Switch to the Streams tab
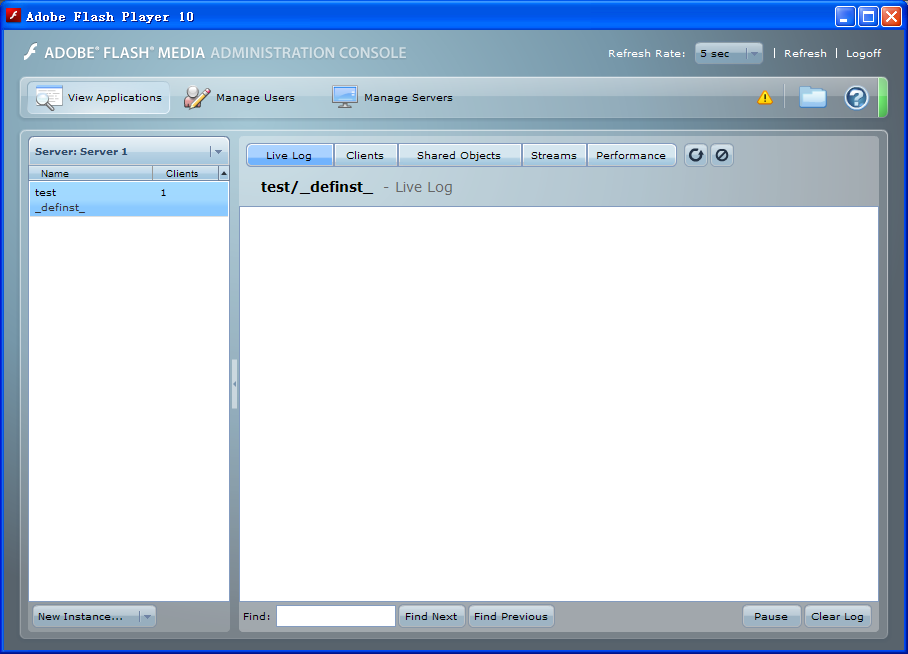 point(554,155)
